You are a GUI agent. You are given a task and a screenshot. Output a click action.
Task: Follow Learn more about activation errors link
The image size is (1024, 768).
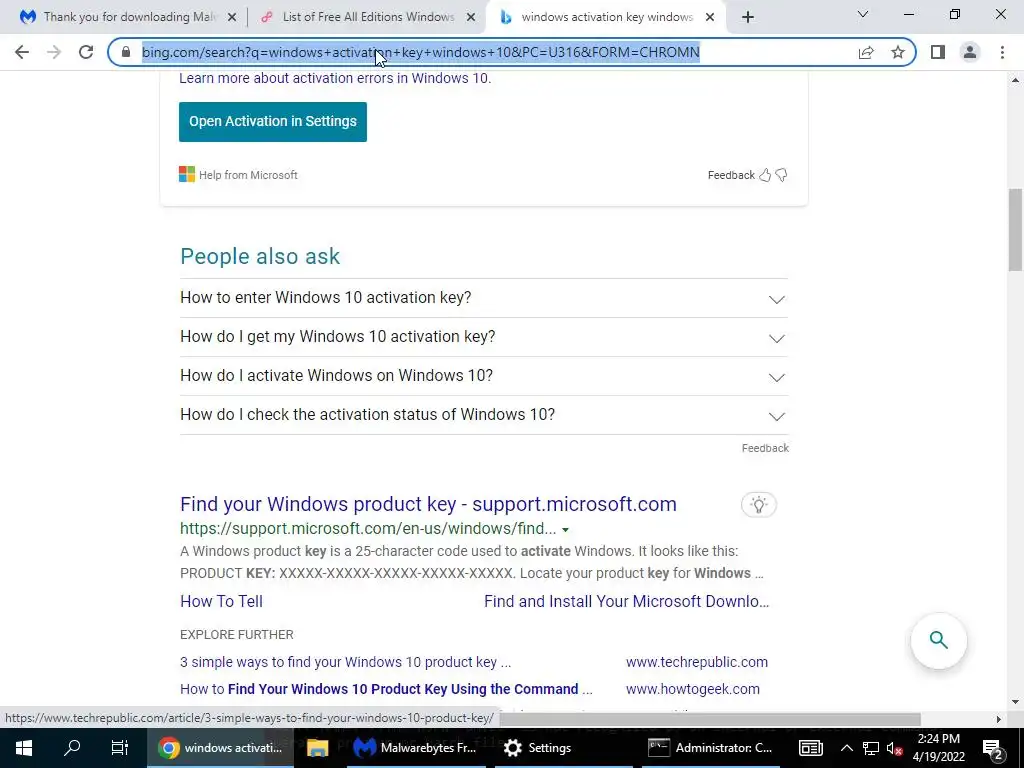click(335, 78)
